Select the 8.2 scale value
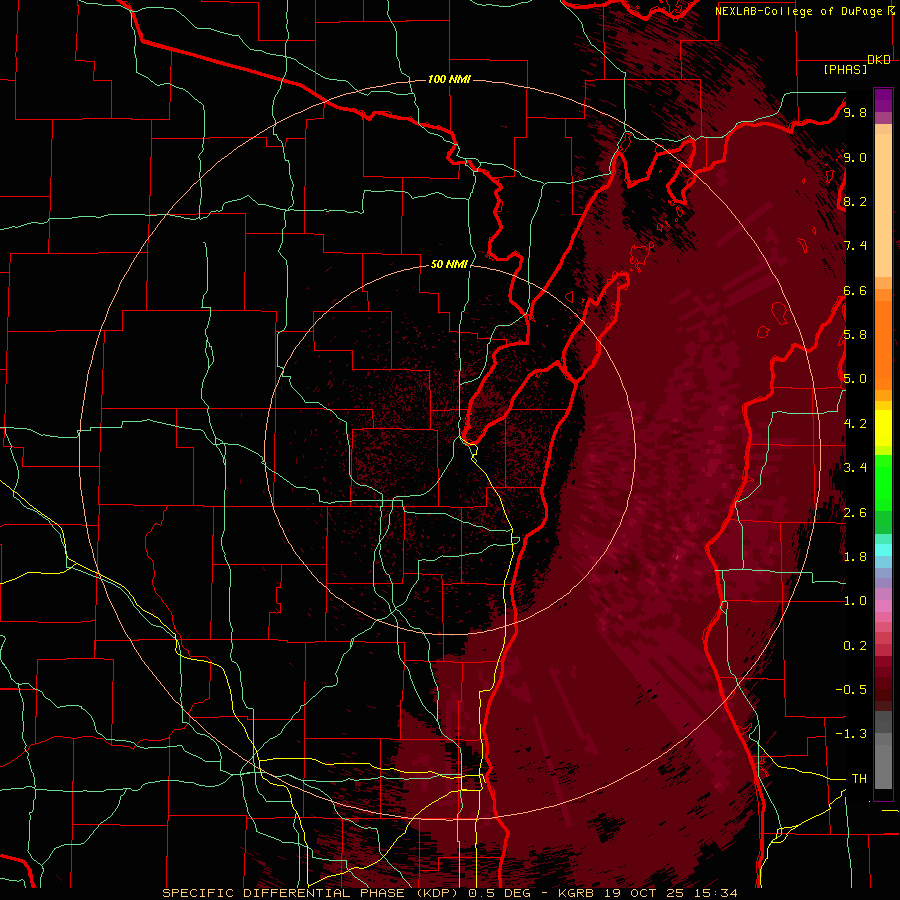This screenshot has height=900, width=900. coord(855,201)
